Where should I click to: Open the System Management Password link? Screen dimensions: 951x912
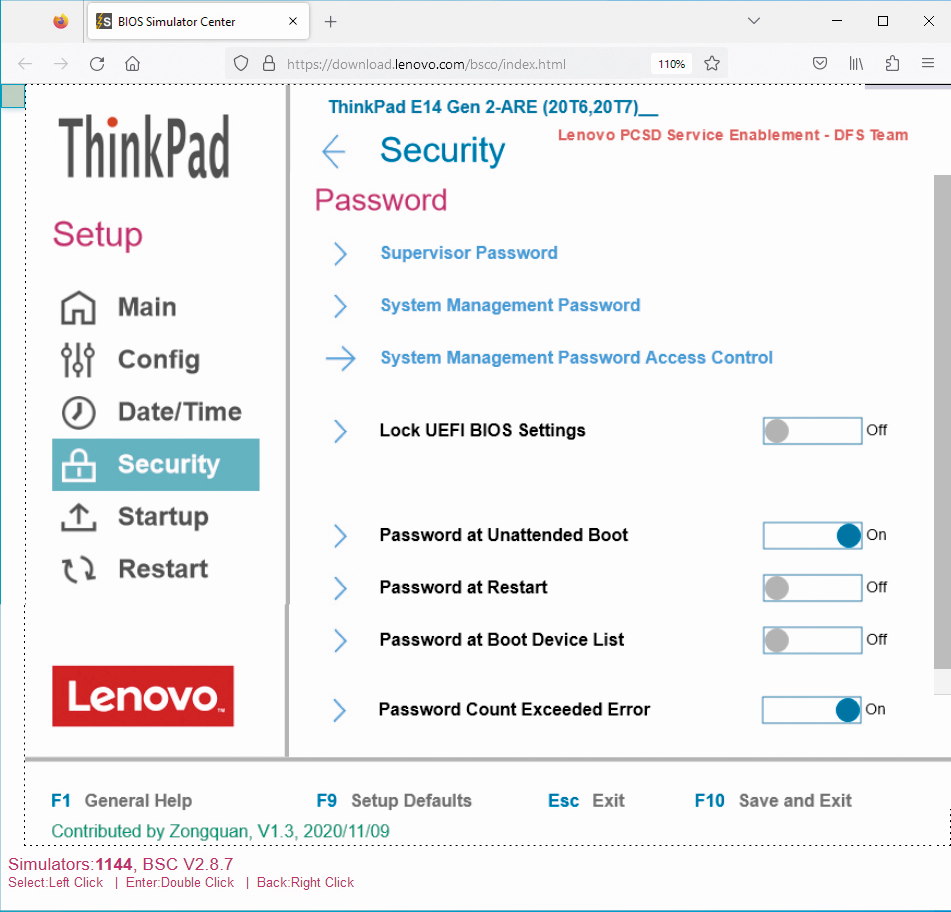[510, 305]
